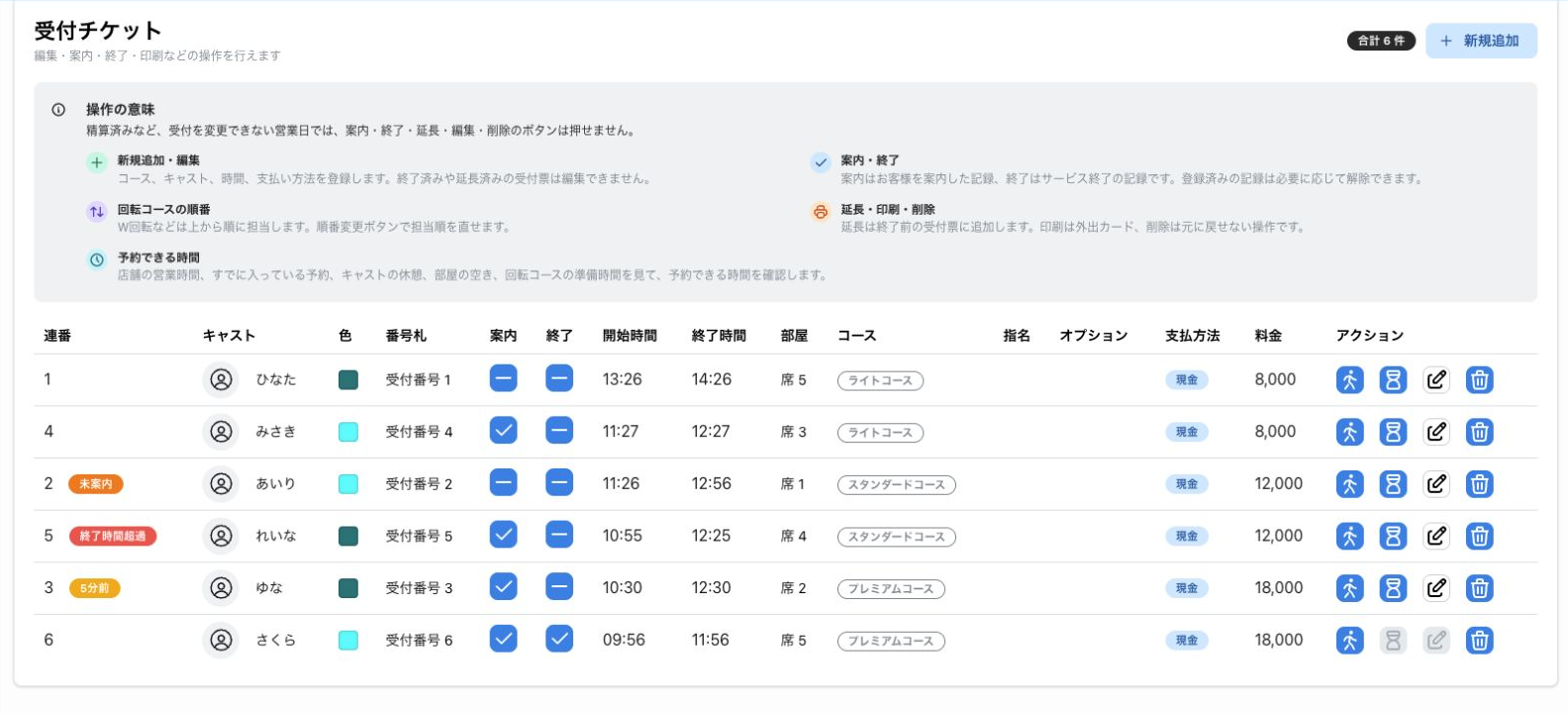Click the info icon beside 操作の意味
This screenshot has width=1568, height=713.
click(58, 110)
